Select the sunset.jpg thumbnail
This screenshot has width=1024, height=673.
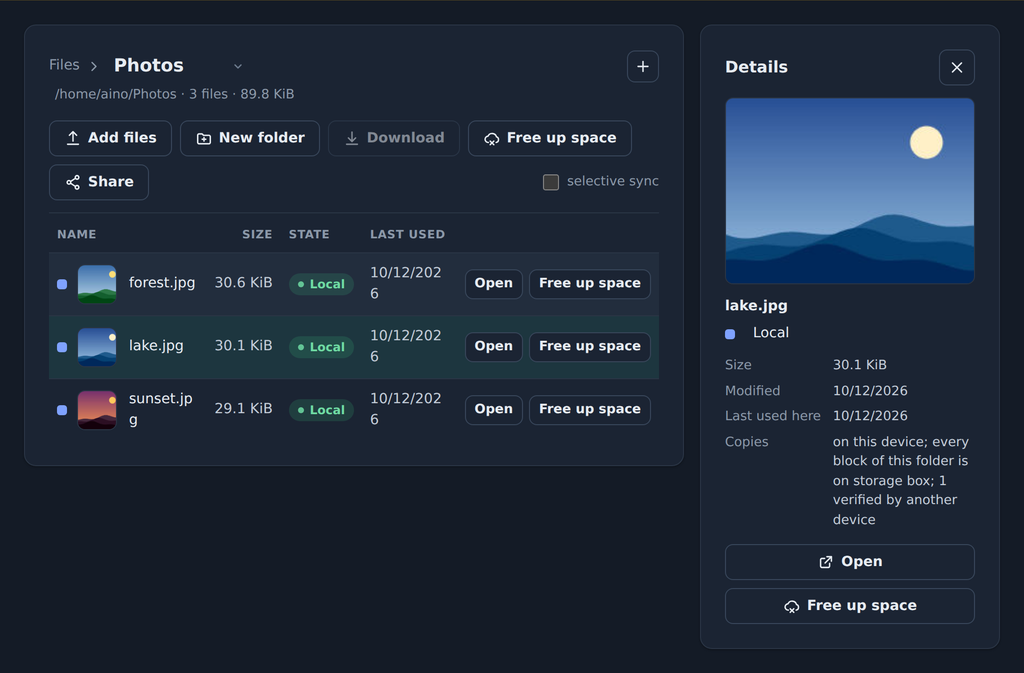97,410
